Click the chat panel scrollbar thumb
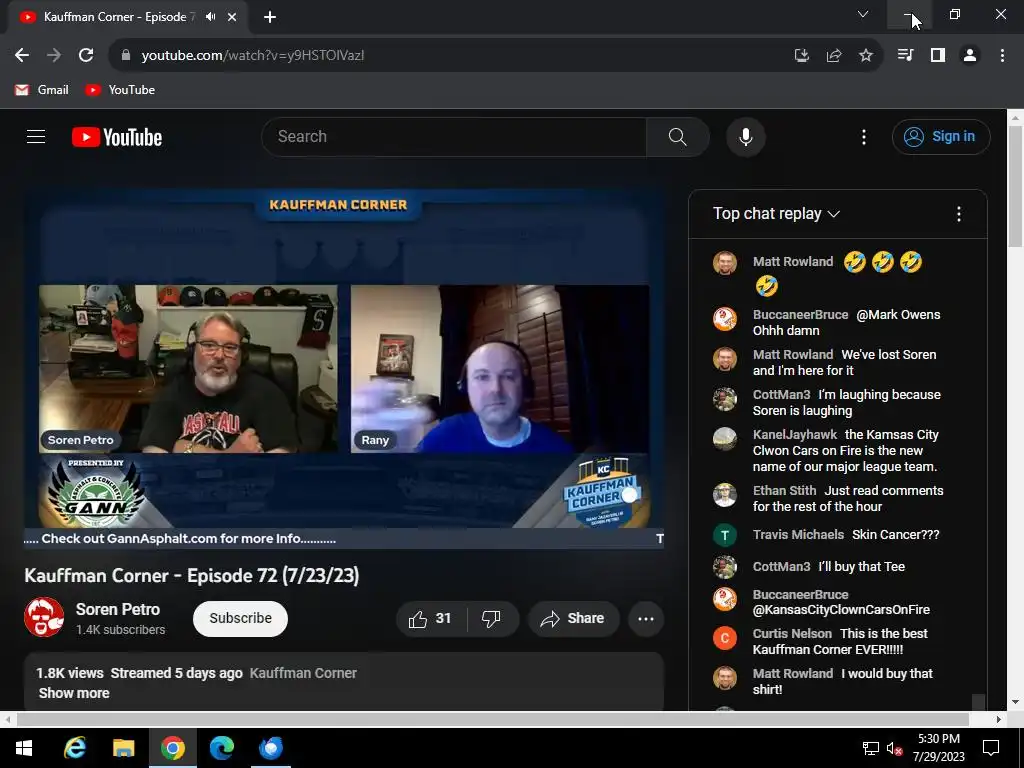 point(978,702)
